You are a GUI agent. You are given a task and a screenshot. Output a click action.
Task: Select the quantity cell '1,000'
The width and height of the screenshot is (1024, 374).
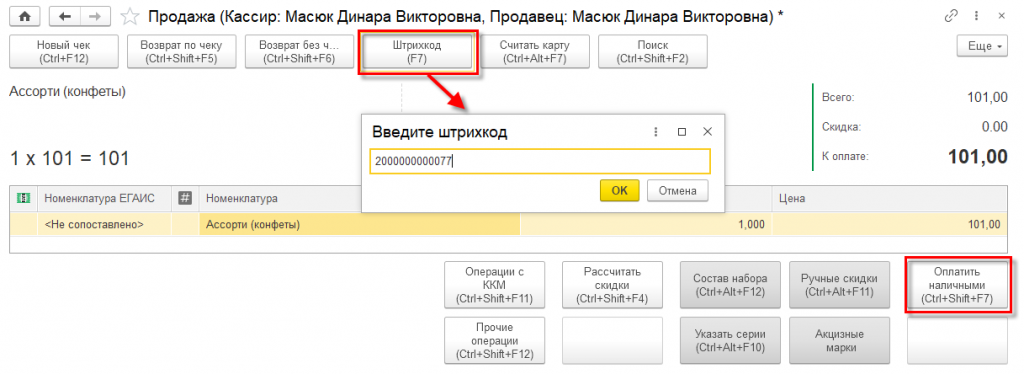(646, 225)
